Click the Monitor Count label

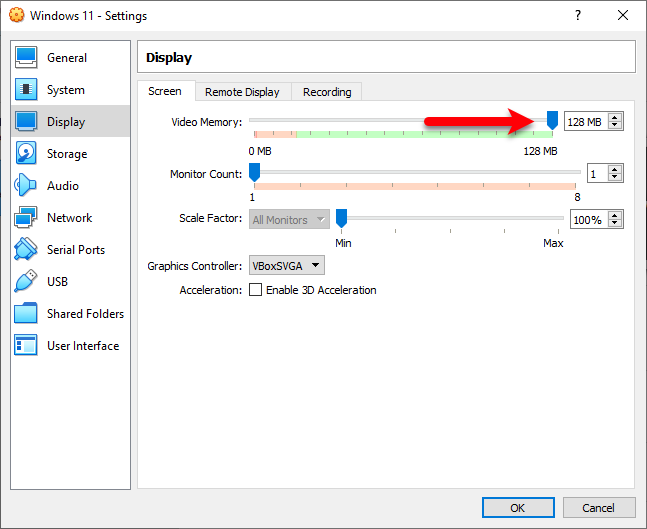[x=206, y=174]
